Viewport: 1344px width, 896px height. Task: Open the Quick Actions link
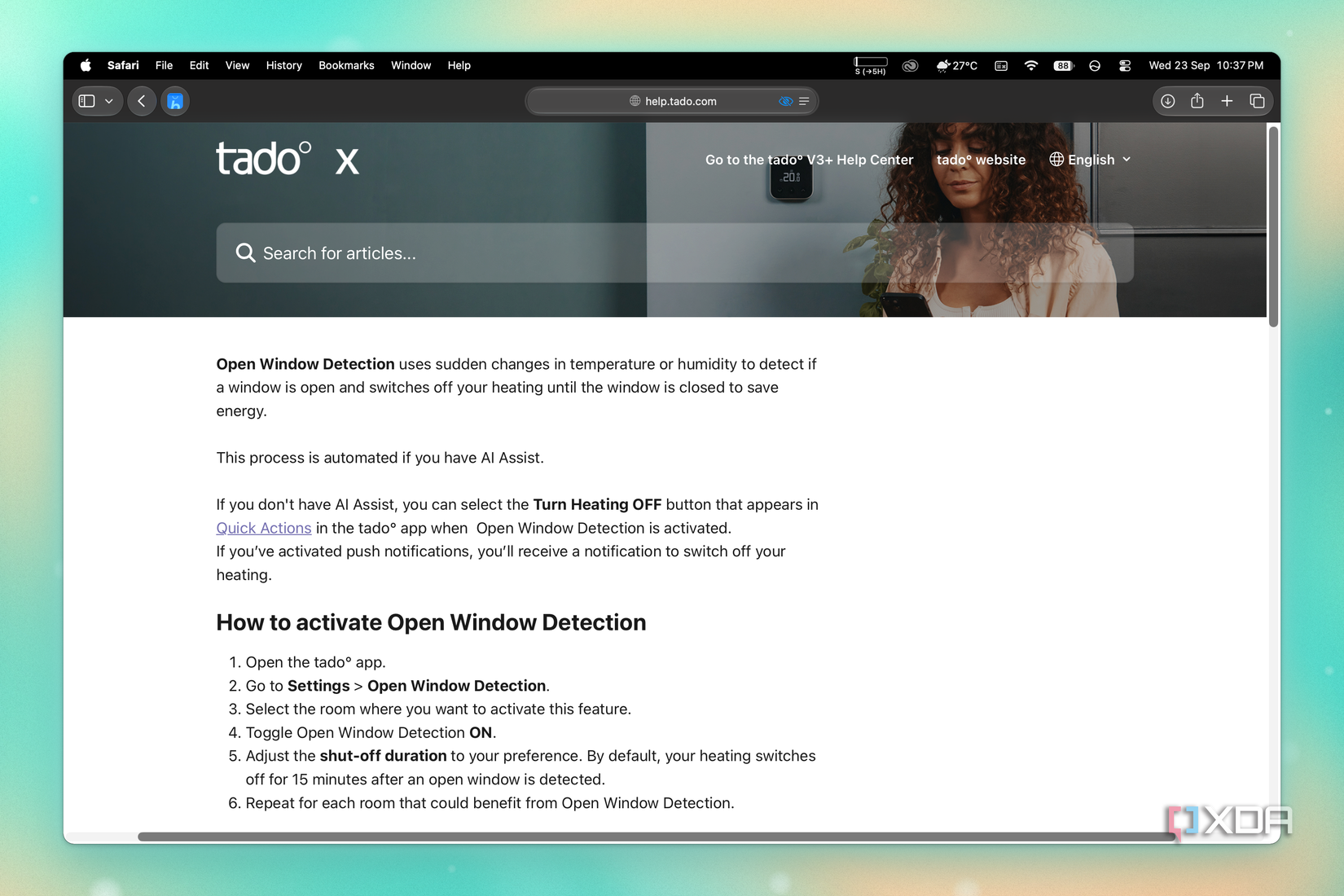[x=264, y=528]
